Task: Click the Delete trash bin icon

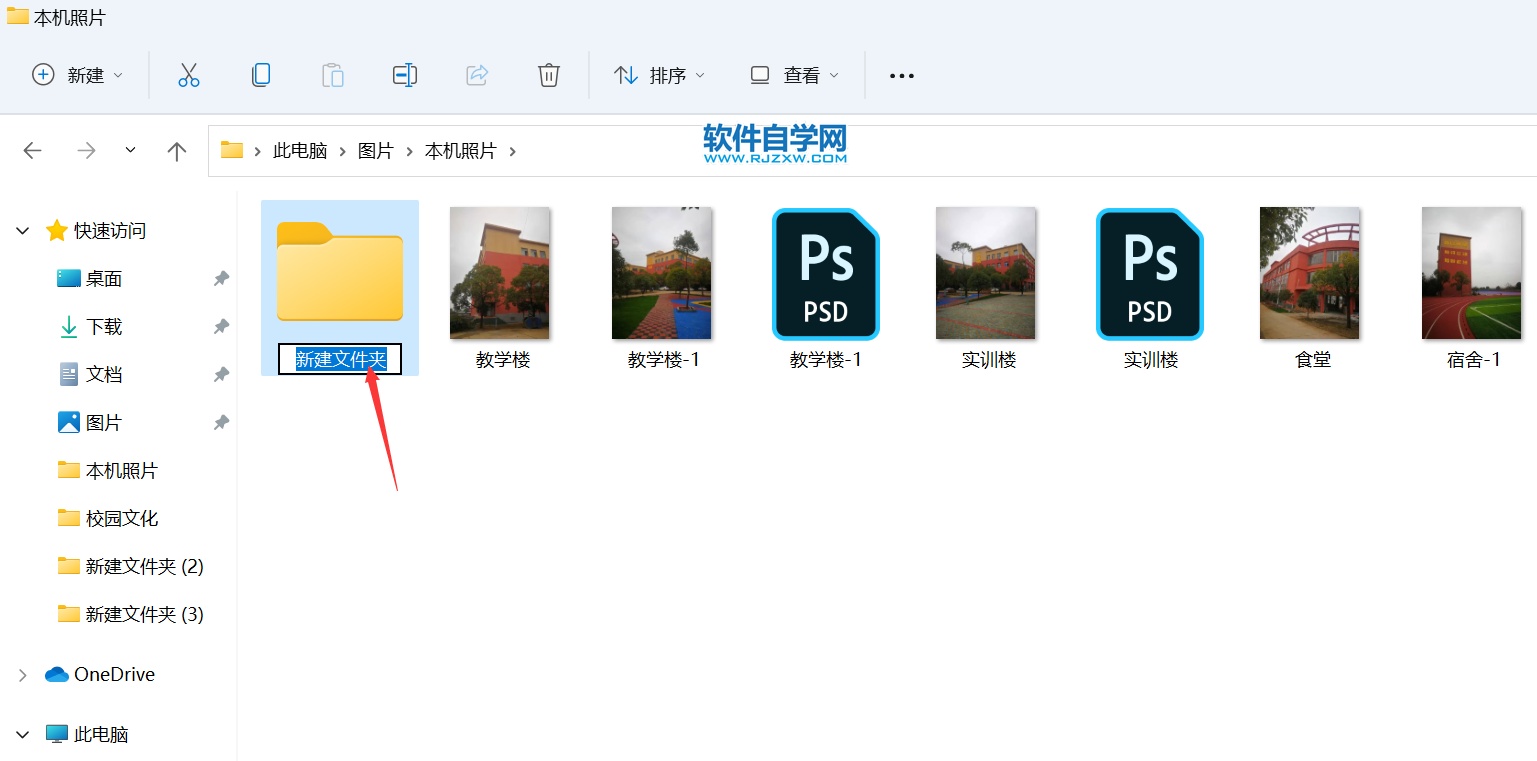Action: (x=549, y=75)
